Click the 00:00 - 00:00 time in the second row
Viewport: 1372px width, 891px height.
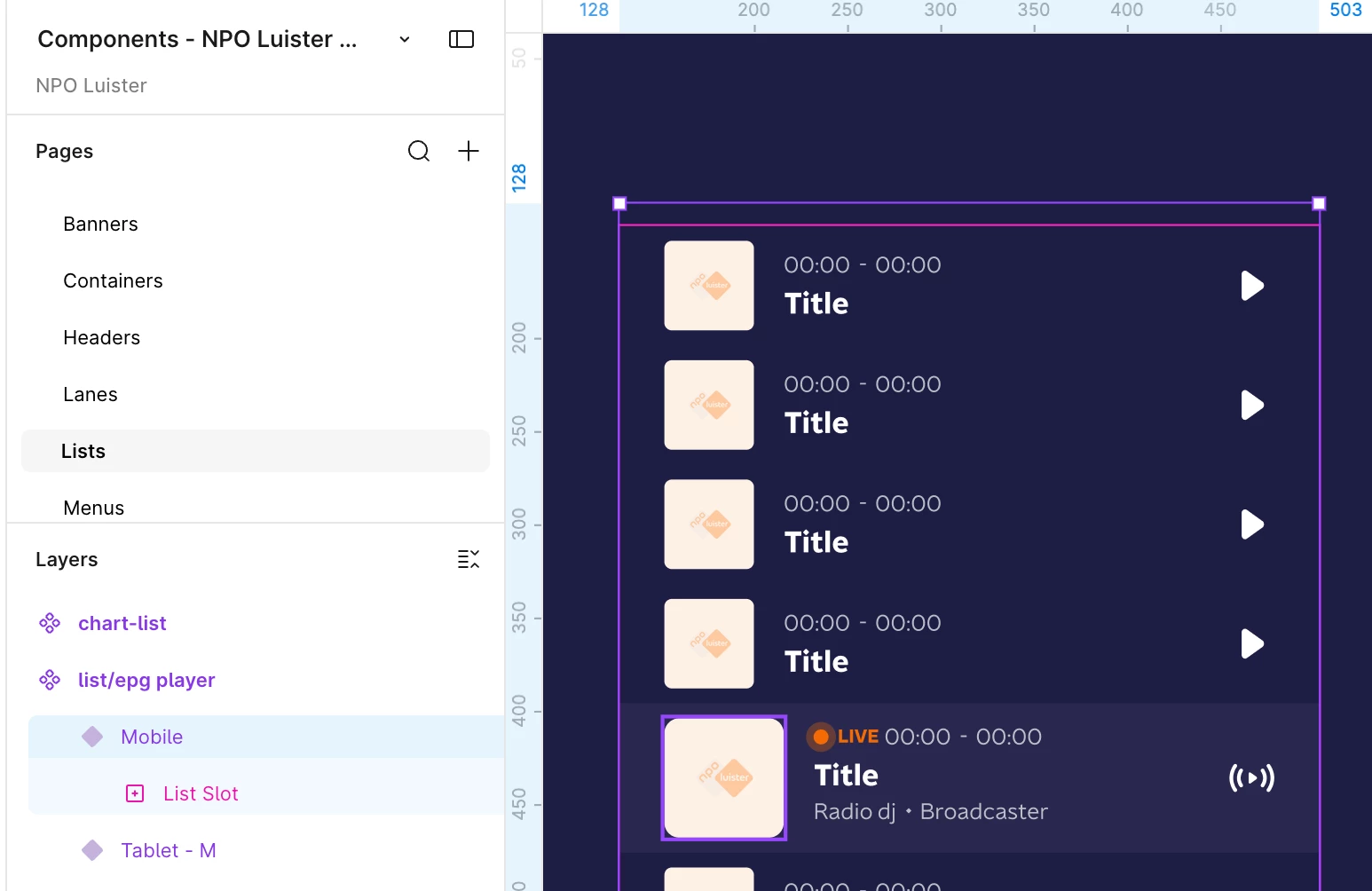tap(863, 384)
